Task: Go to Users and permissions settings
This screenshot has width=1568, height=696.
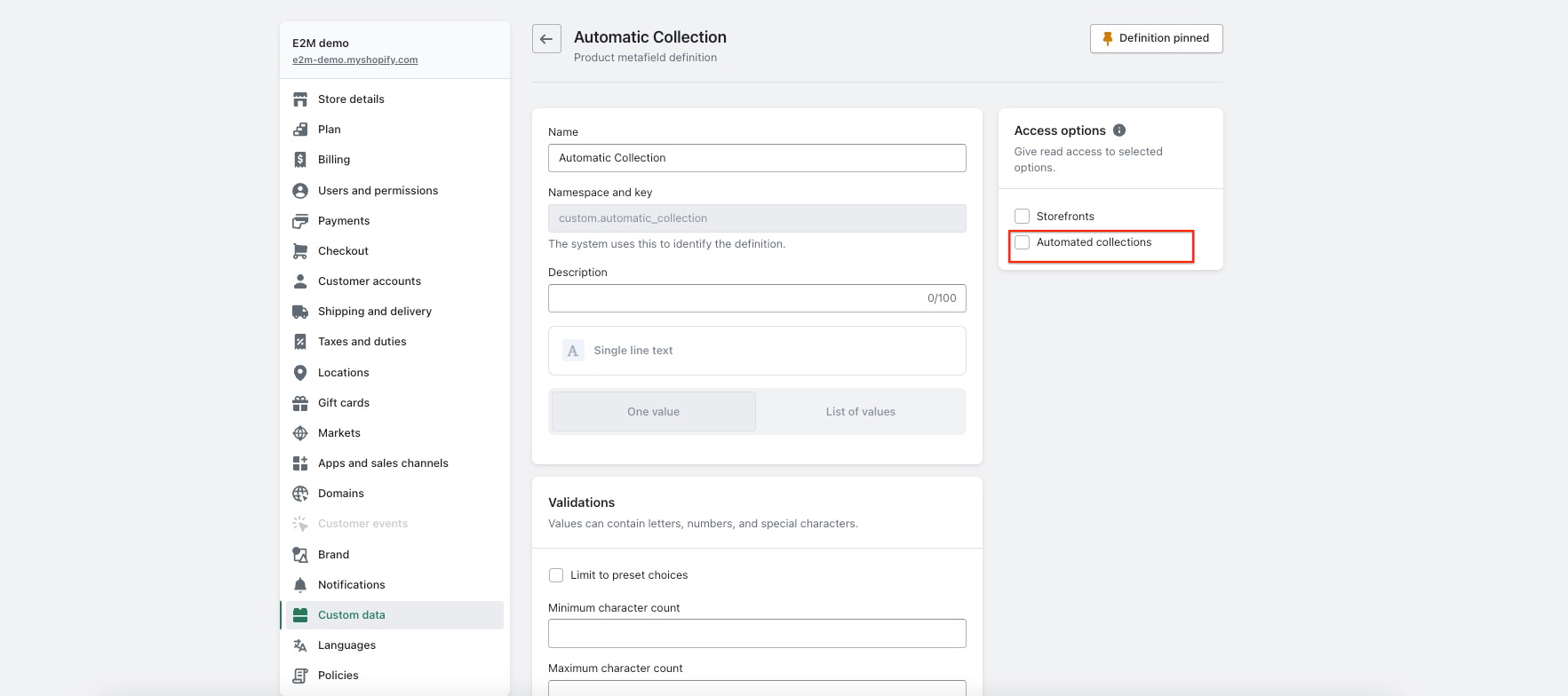Action: coord(378,191)
